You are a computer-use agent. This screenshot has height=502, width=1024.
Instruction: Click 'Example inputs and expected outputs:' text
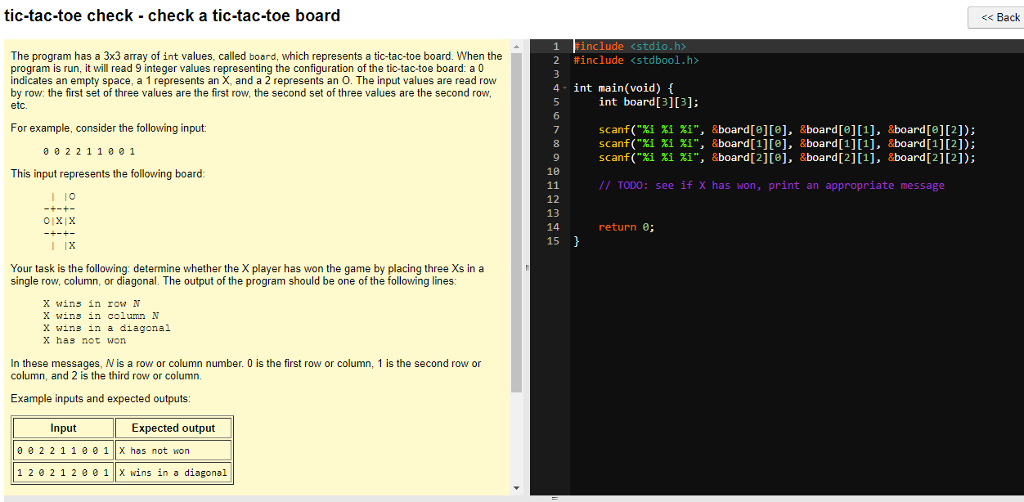[101, 398]
